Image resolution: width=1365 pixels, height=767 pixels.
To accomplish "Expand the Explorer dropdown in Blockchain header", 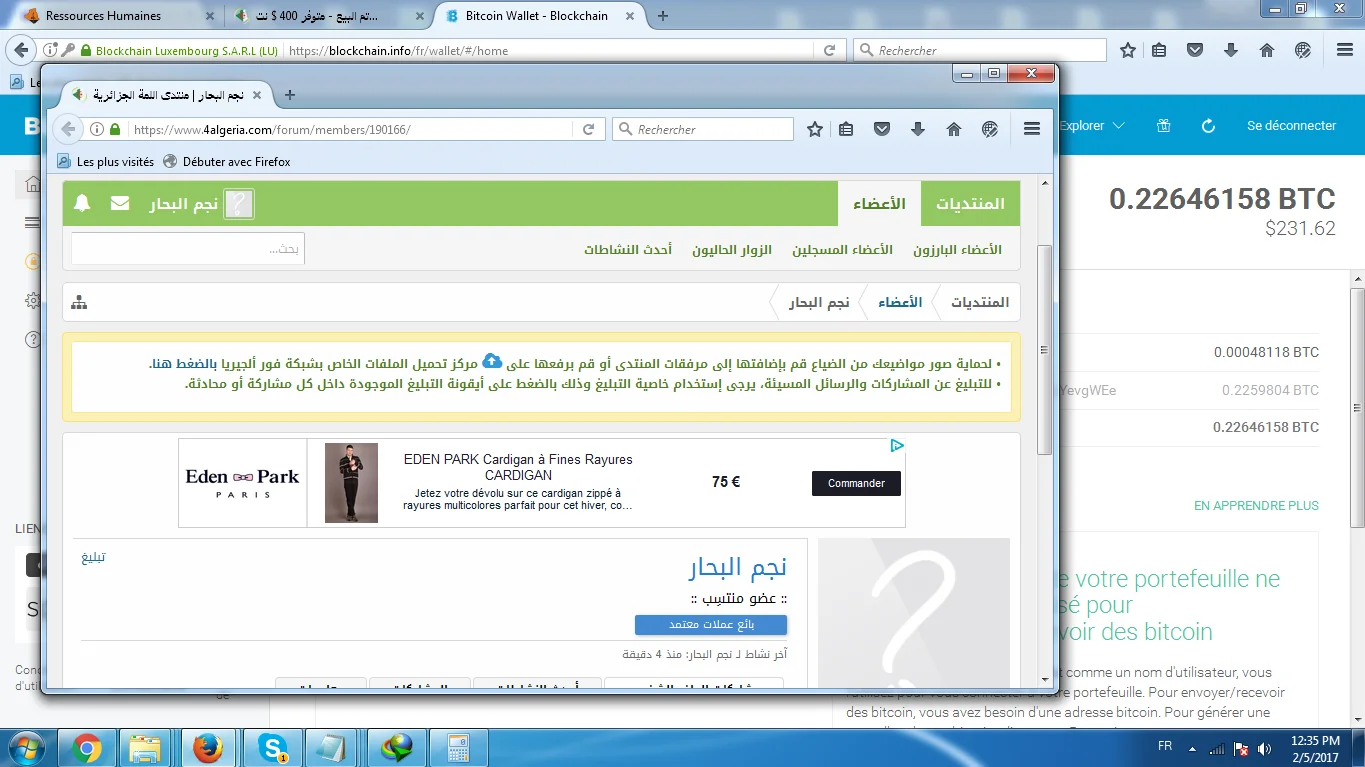I will (x=1091, y=126).
